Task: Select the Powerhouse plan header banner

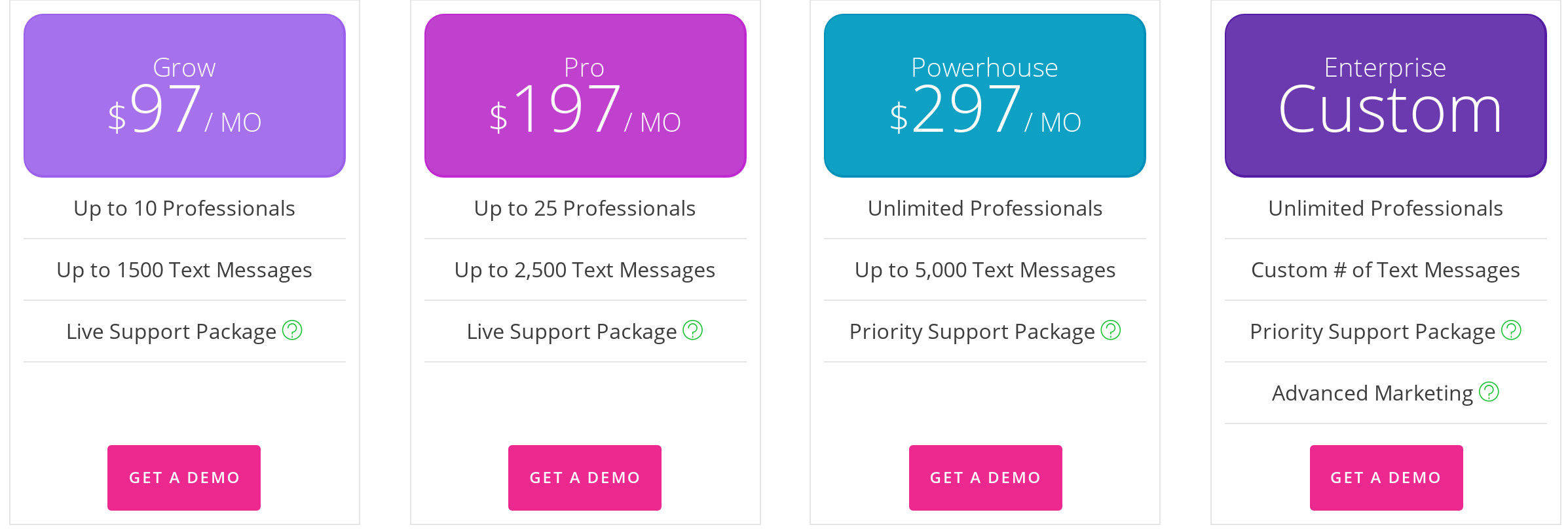Action: pyautogui.click(x=985, y=96)
